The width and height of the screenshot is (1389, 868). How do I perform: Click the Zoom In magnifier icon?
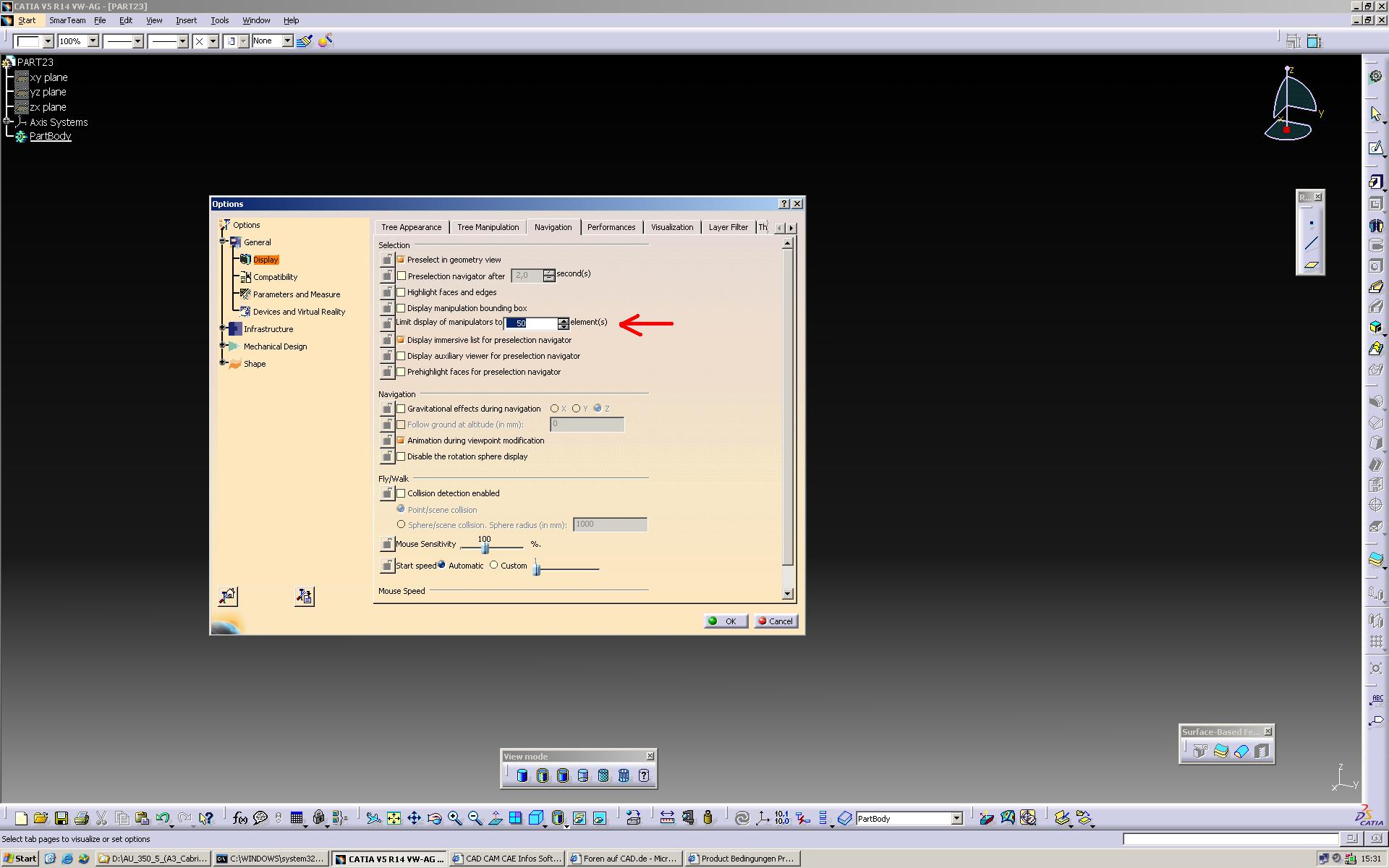(454, 818)
